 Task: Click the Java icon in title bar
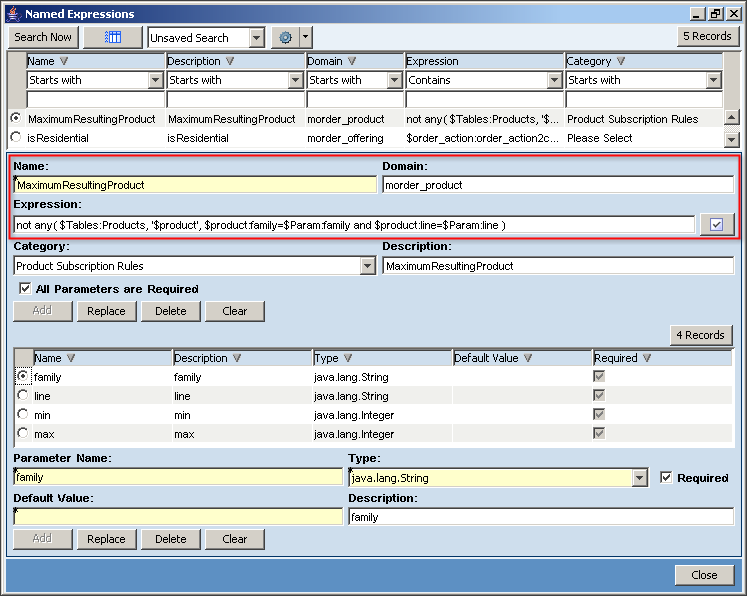pyautogui.click(x=12, y=14)
